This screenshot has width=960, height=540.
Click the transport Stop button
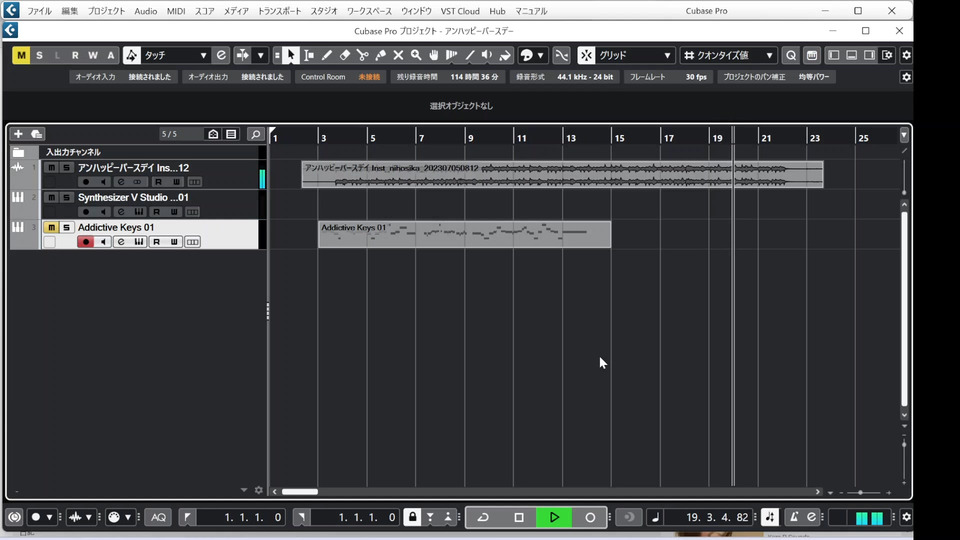(x=519, y=517)
